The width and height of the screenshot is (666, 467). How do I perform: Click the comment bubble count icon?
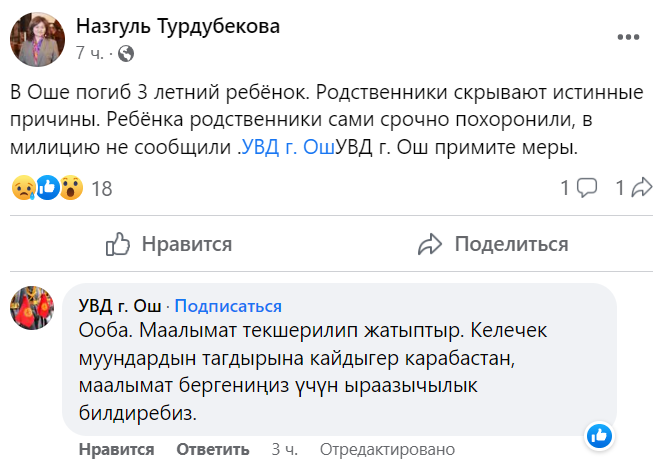pos(587,187)
